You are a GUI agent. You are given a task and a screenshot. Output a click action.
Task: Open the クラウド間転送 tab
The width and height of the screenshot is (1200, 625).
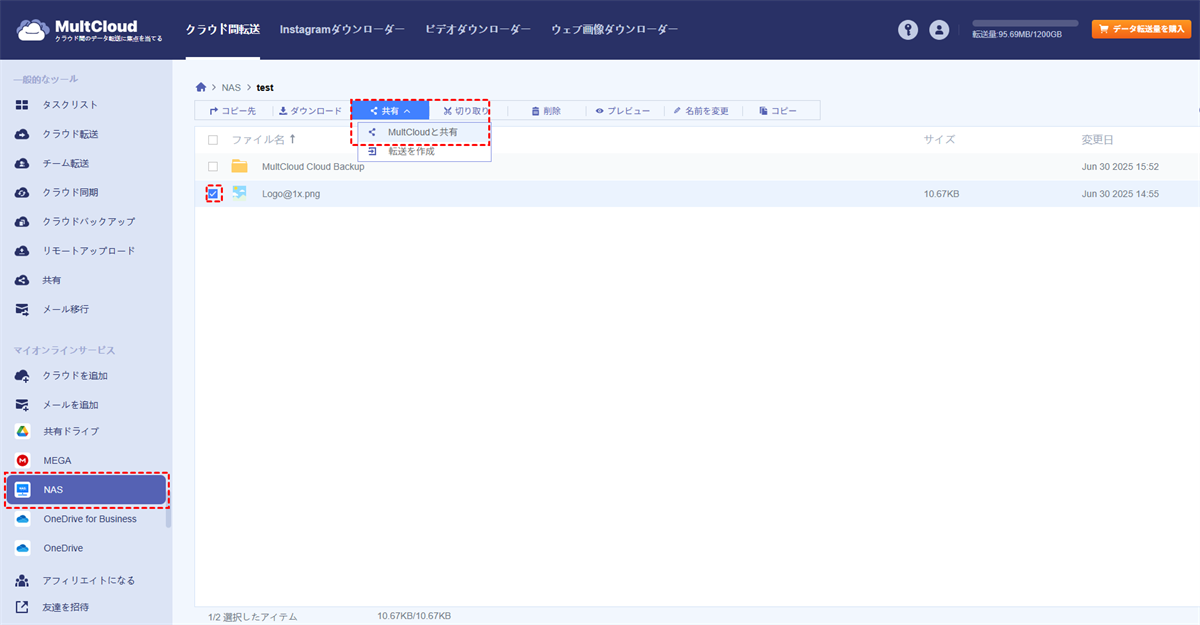click(223, 30)
